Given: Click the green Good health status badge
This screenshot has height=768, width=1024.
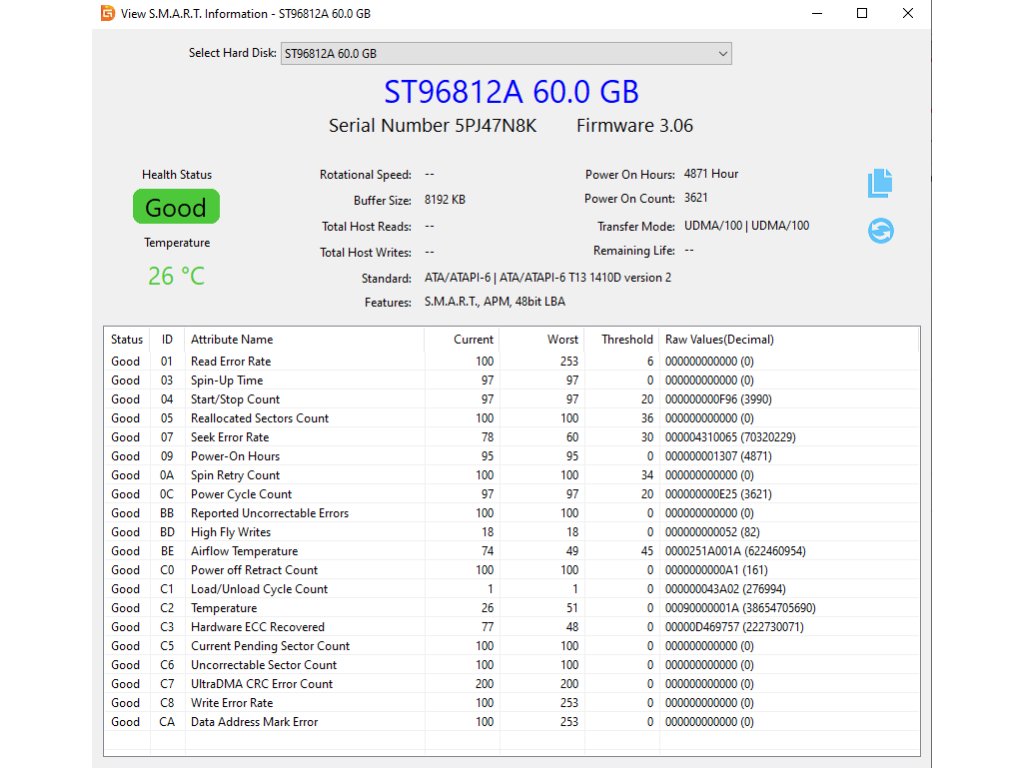Looking at the screenshot, I should click(176, 207).
